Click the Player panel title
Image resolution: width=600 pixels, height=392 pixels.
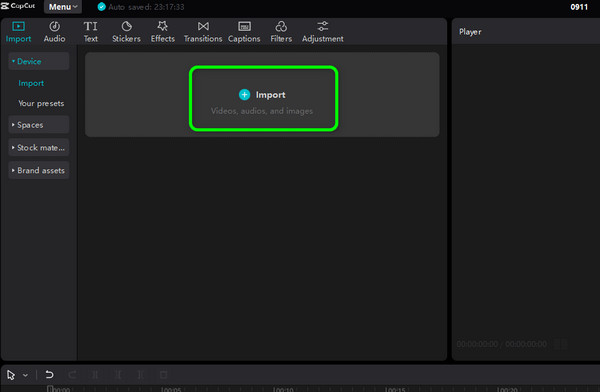pyautogui.click(x=470, y=32)
